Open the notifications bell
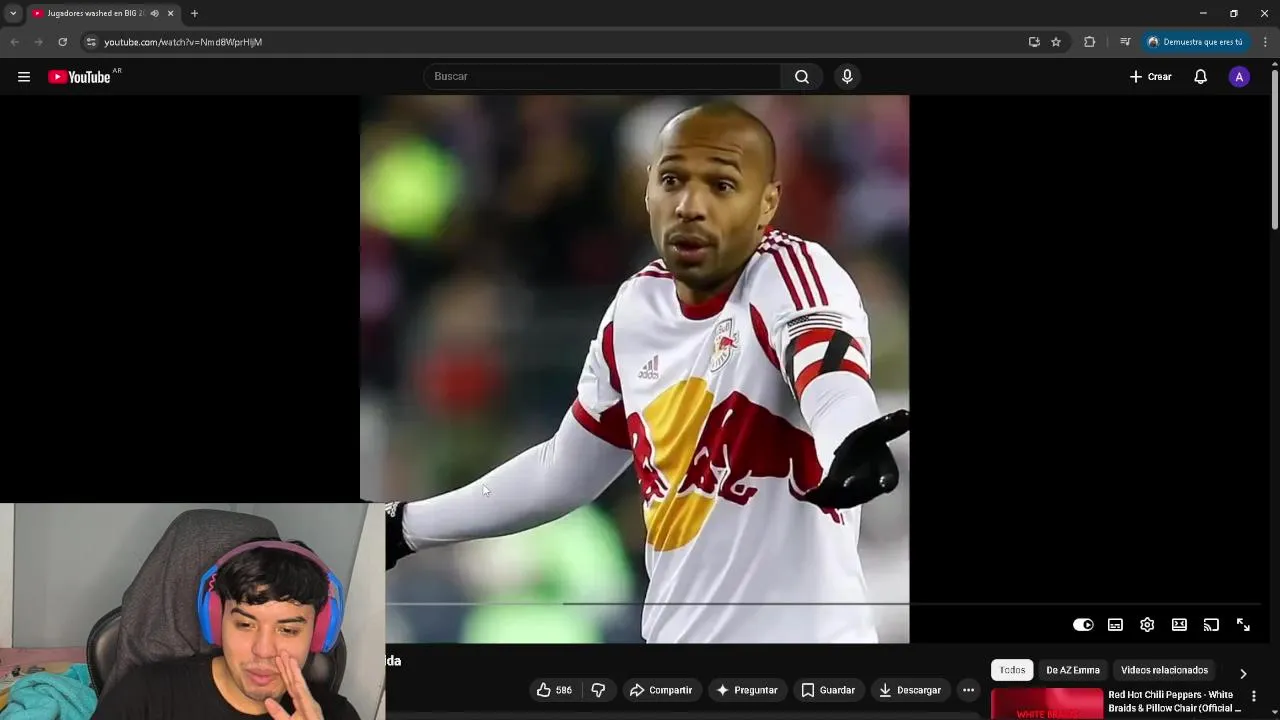This screenshot has height=720, width=1280. click(1201, 77)
